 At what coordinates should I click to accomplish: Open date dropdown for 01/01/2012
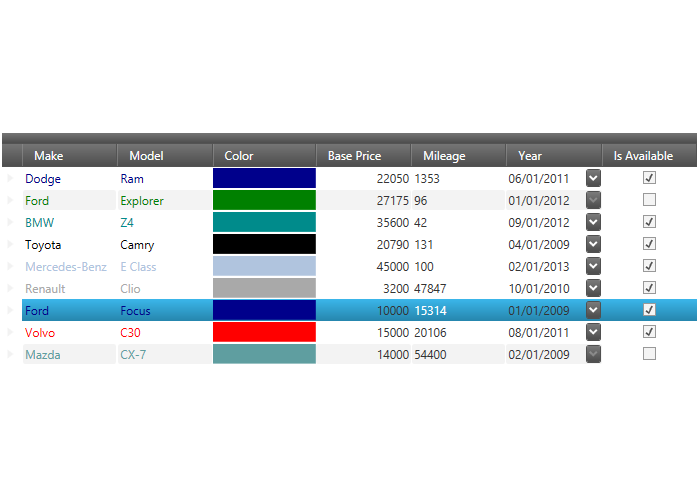click(x=593, y=200)
